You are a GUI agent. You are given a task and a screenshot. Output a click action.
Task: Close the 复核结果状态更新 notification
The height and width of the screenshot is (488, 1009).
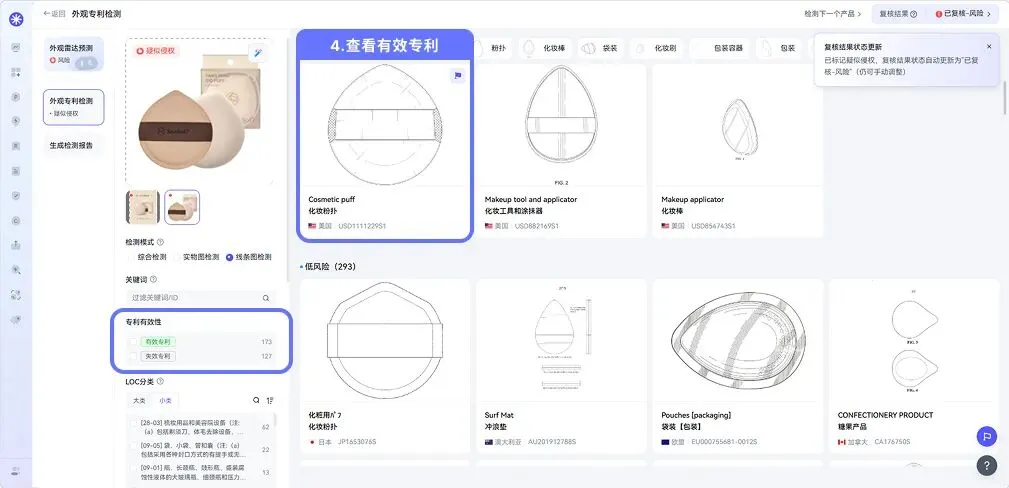[x=989, y=46]
